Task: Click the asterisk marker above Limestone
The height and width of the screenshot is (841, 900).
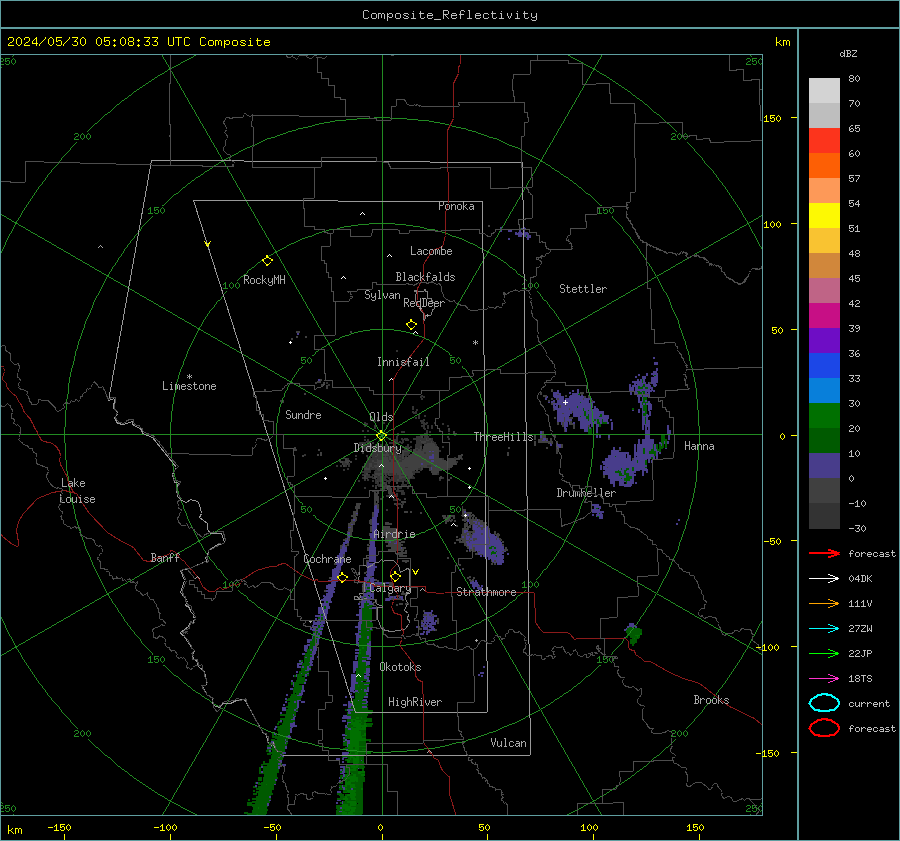Action: click(189, 377)
